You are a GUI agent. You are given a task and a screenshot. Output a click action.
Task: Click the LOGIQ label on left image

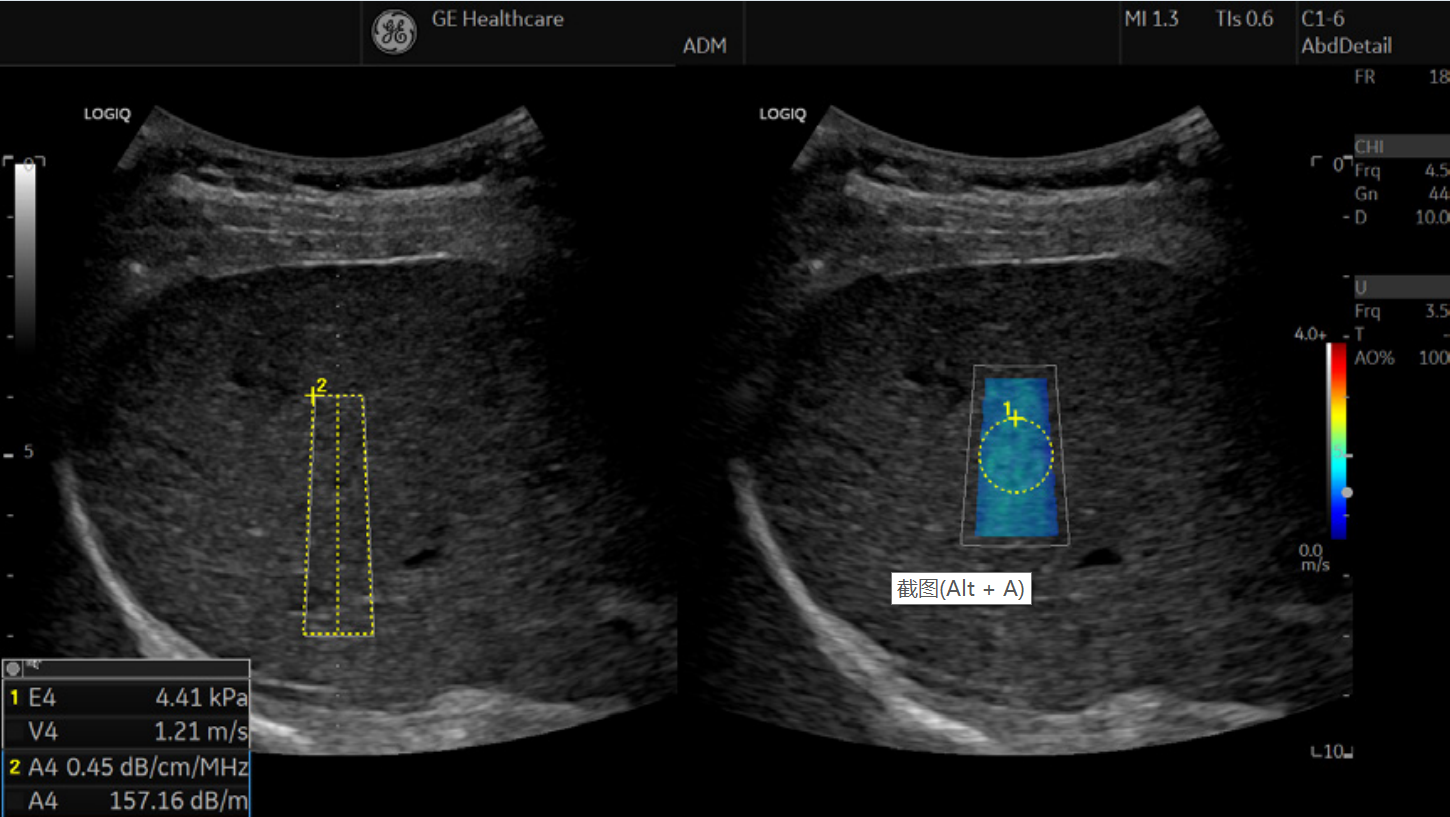[x=106, y=115]
